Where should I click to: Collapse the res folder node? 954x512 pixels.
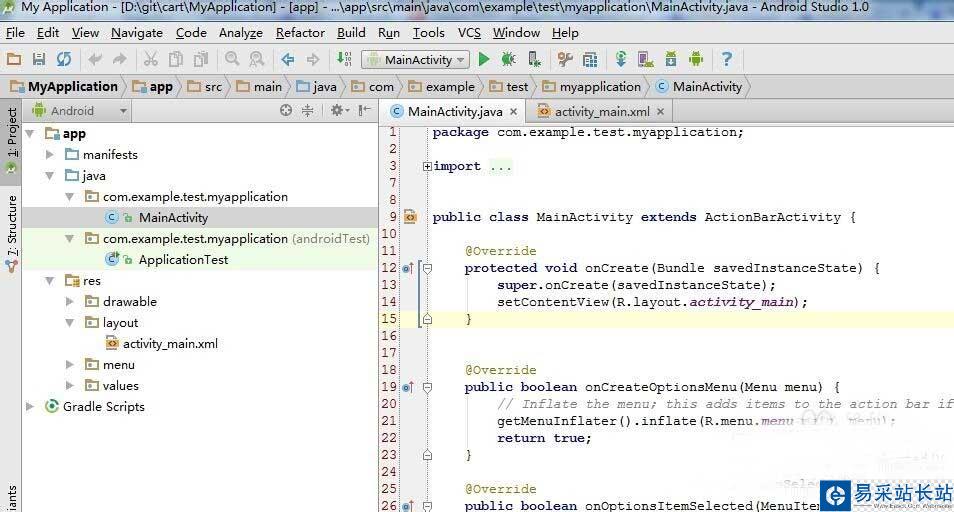click(x=50, y=280)
